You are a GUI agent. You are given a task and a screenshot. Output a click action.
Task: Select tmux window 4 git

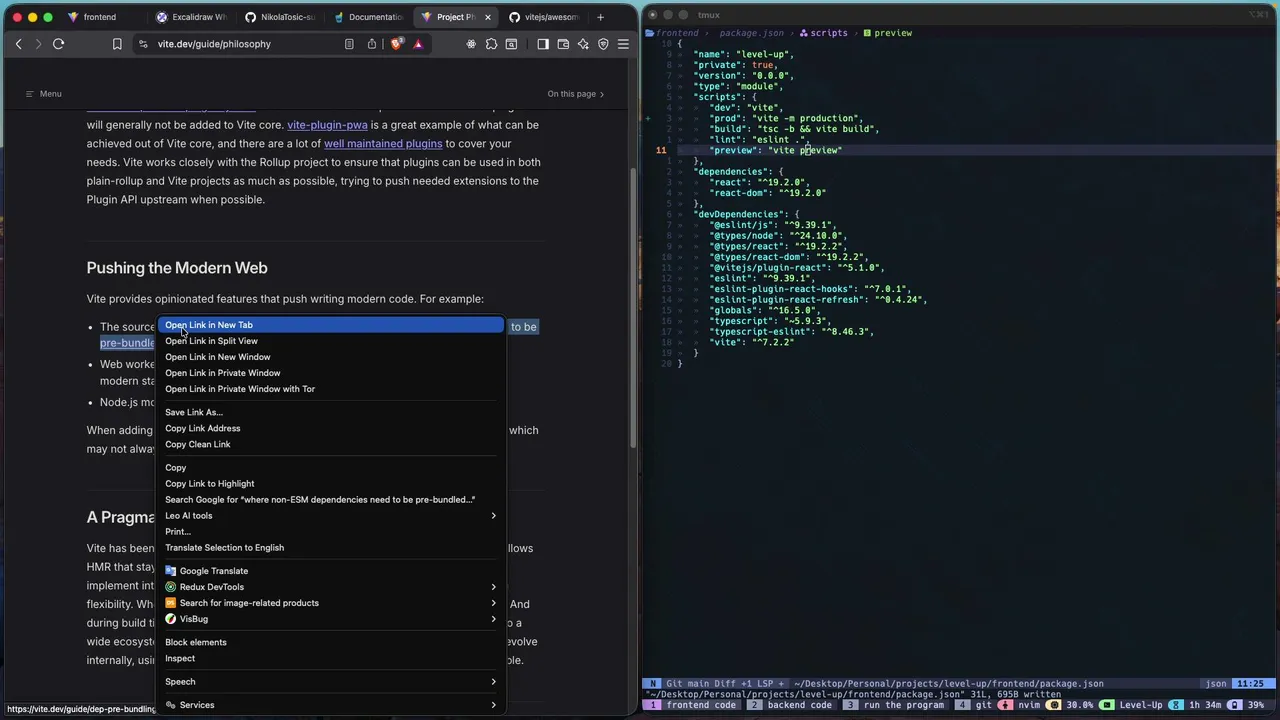973,705
